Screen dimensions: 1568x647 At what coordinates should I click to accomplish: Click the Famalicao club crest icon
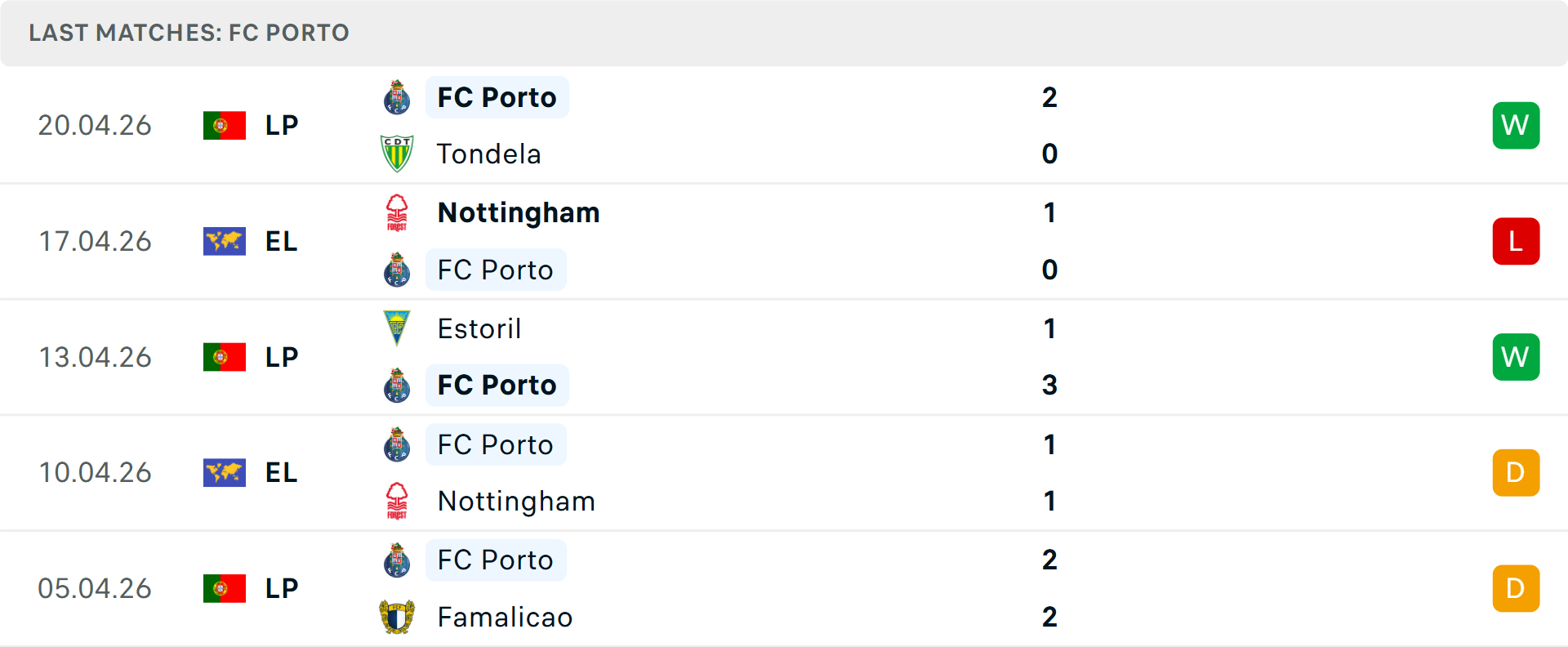point(397,617)
